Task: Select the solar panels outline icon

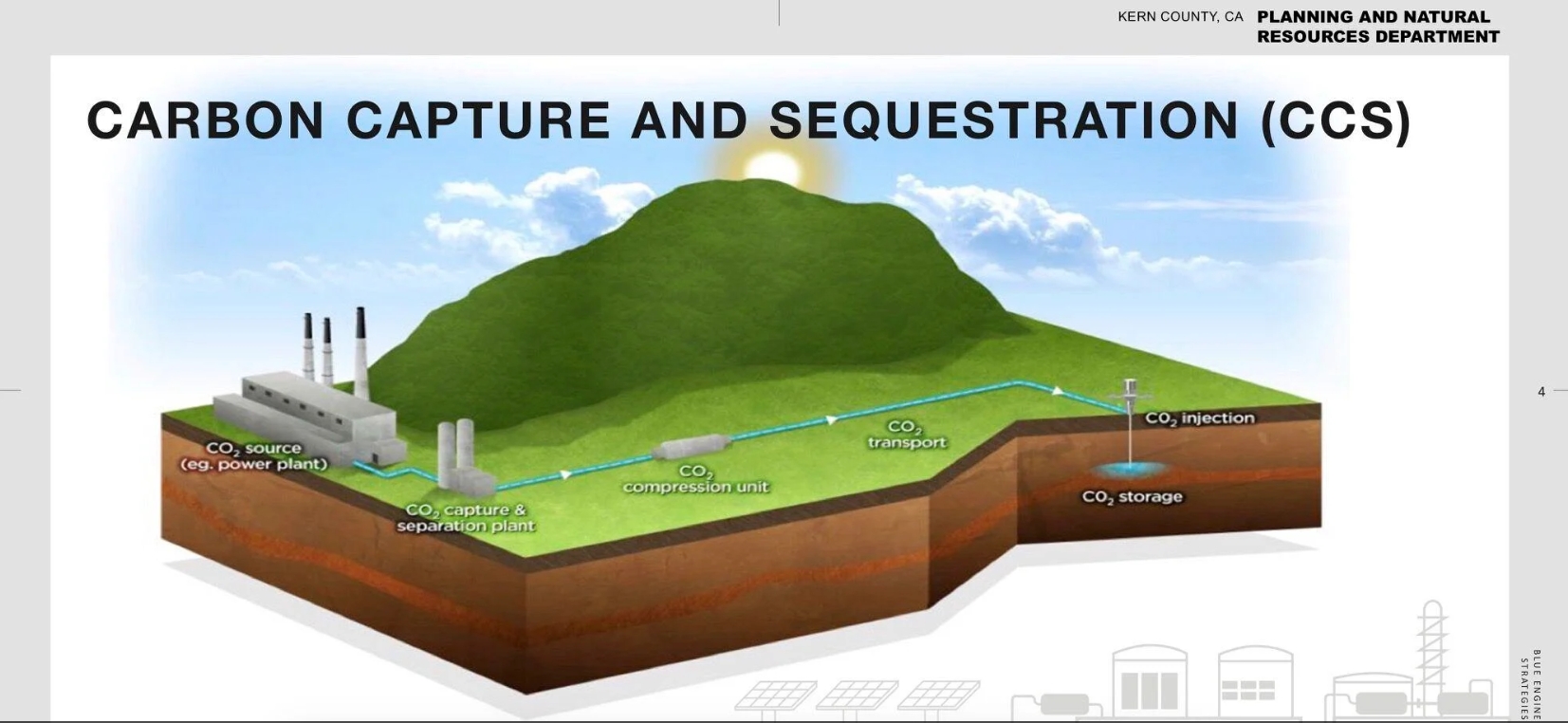Action: coord(857,695)
